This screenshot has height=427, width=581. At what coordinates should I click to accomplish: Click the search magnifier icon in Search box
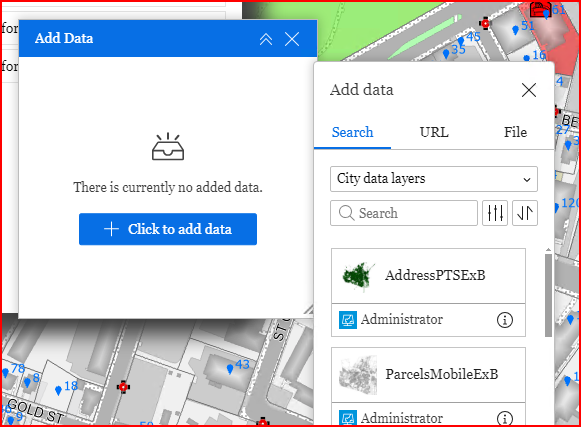point(346,213)
